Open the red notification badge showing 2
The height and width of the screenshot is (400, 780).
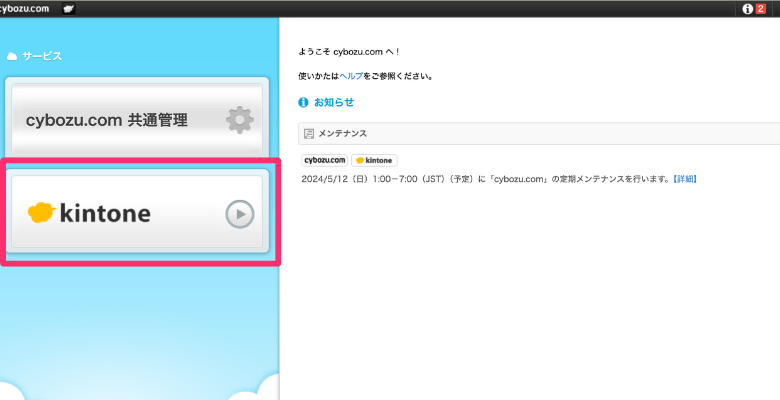[x=760, y=9]
